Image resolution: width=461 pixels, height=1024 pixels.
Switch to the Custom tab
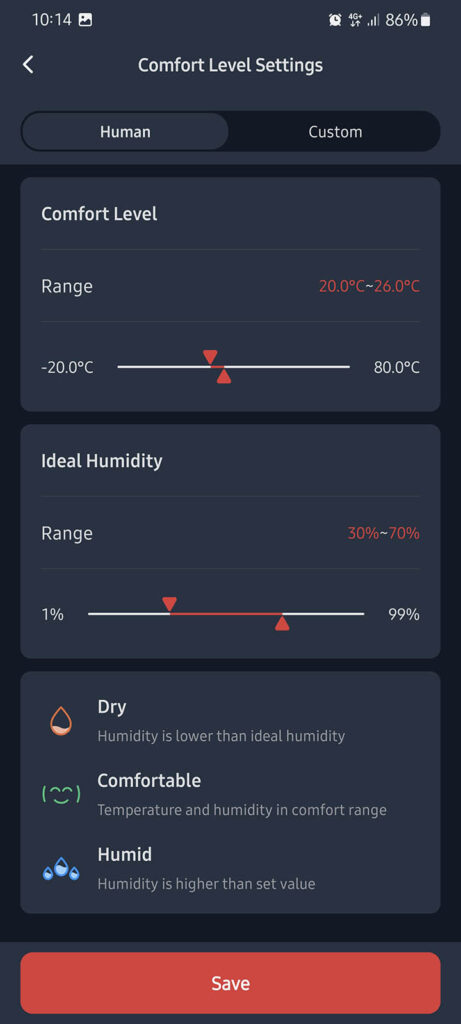(x=335, y=132)
